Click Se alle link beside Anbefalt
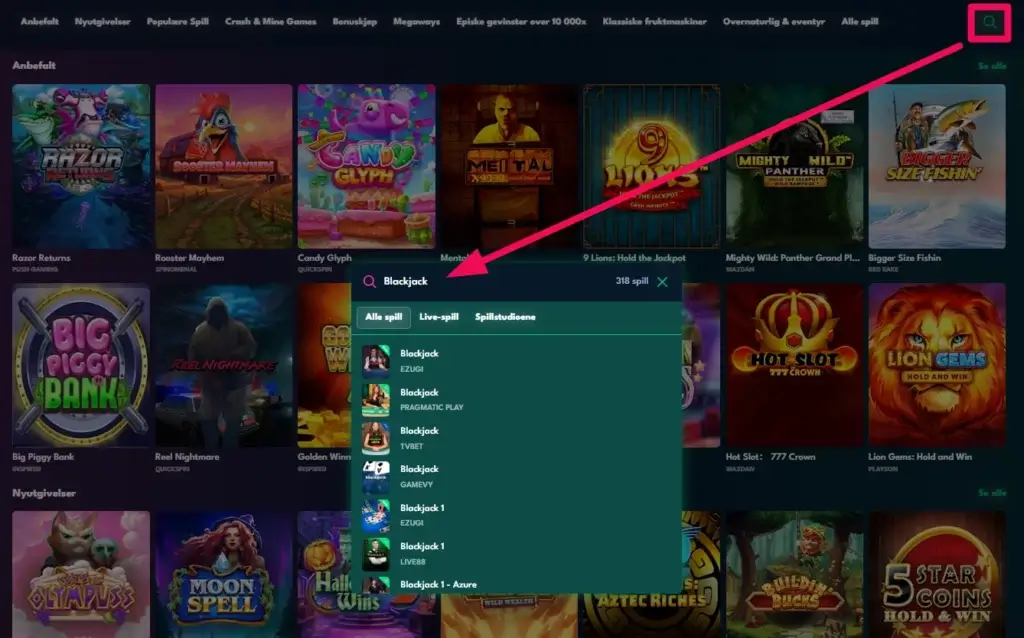Image resolution: width=1024 pixels, height=638 pixels. tap(991, 66)
